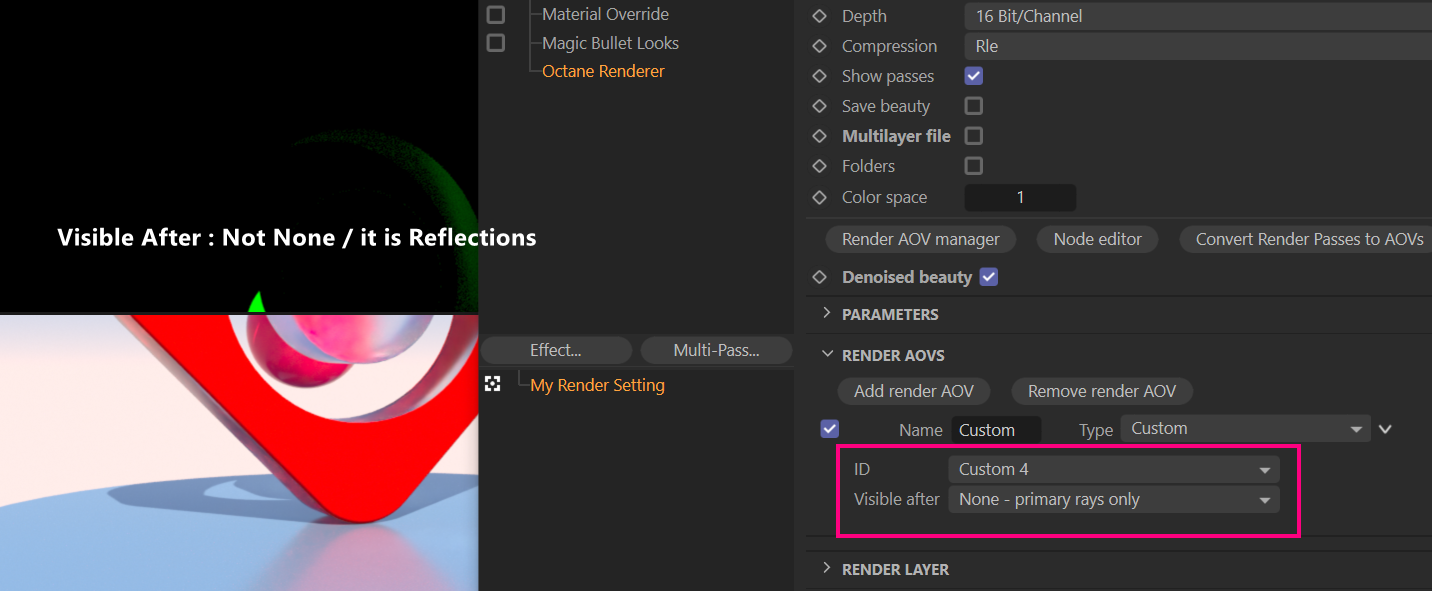Select the My Render Setting entry
This screenshot has height=591, width=1432.
(597, 385)
